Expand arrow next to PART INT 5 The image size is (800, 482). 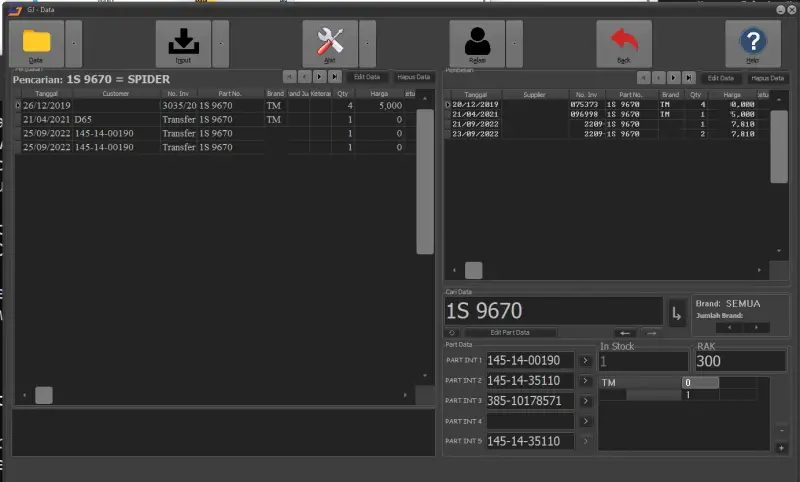click(x=586, y=441)
